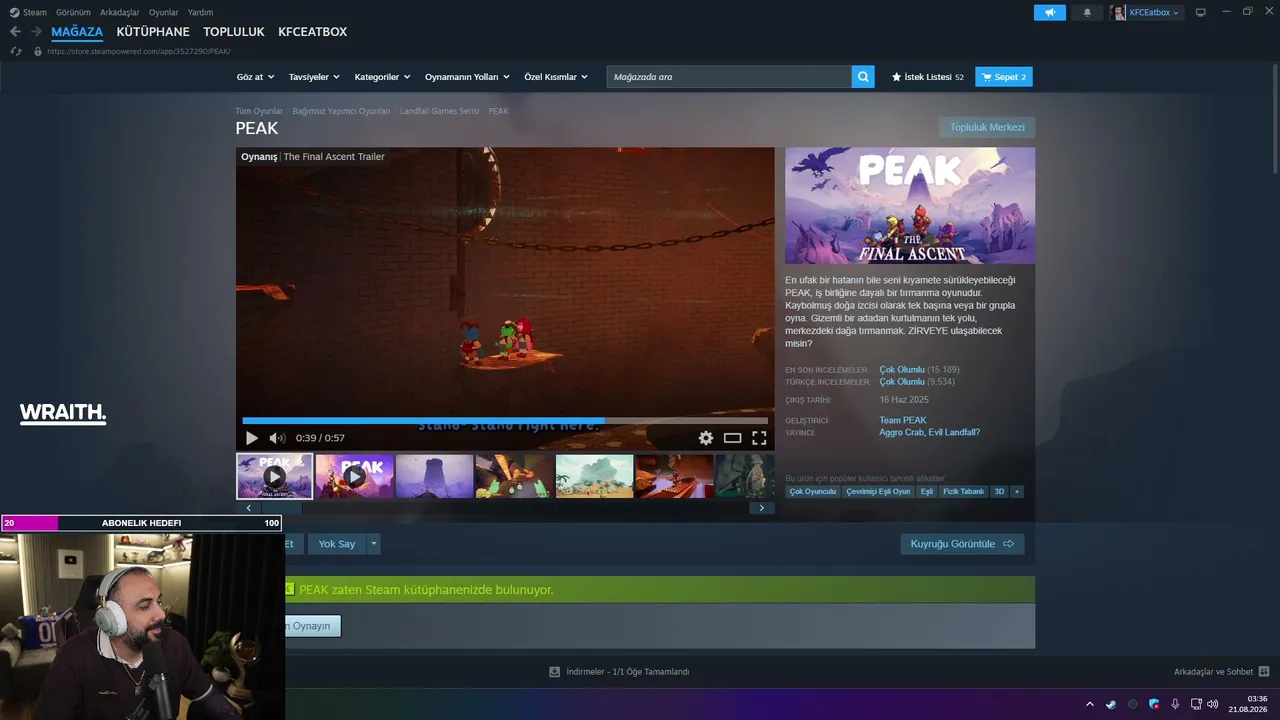Open the Steam announcements megaphone button
The width and height of the screenshot is (1280, 720).
(1050, 12)
